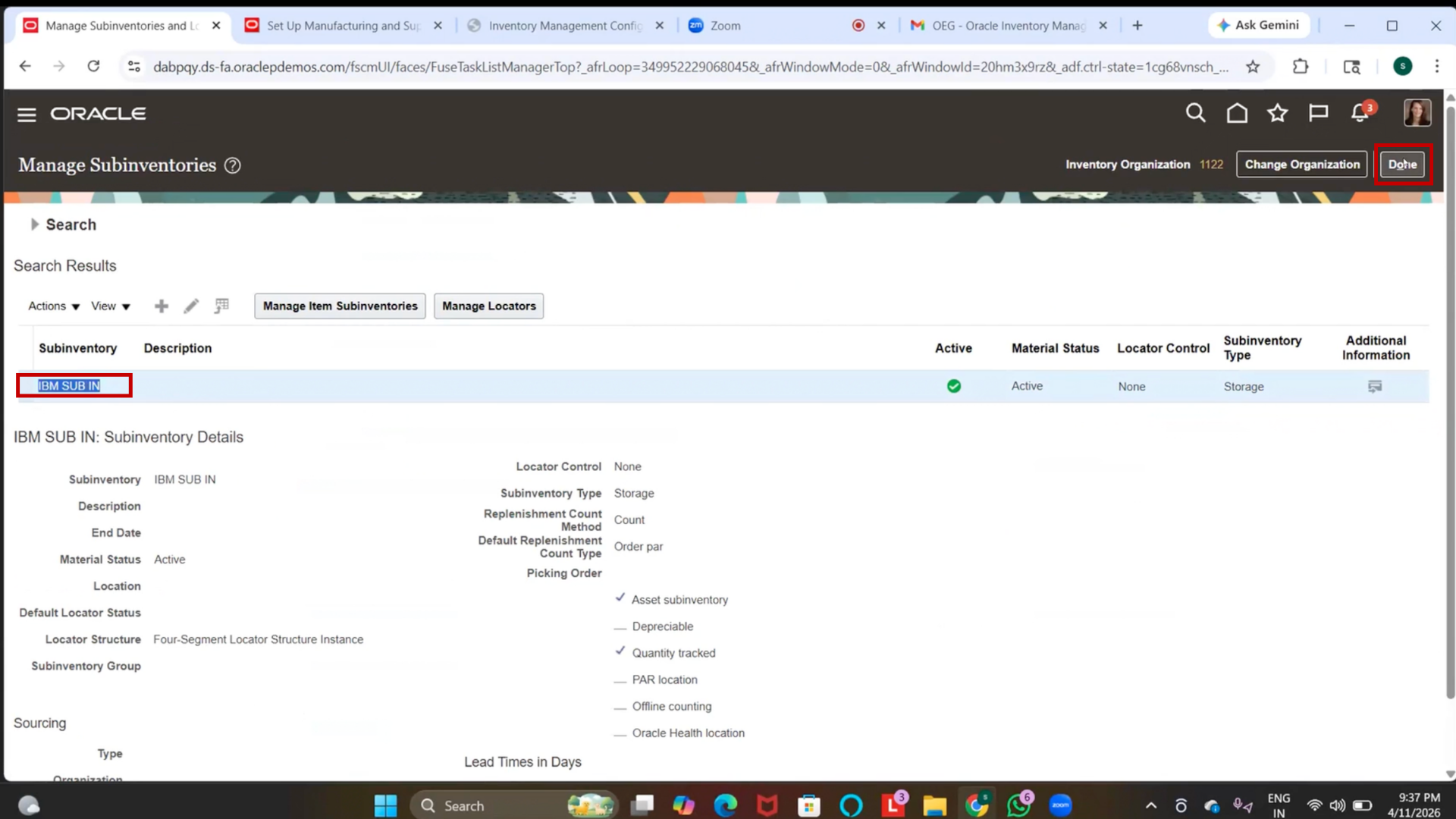Bookmark this page with the star icon
Screen dimensions: 1456x819
(1253, 67)
